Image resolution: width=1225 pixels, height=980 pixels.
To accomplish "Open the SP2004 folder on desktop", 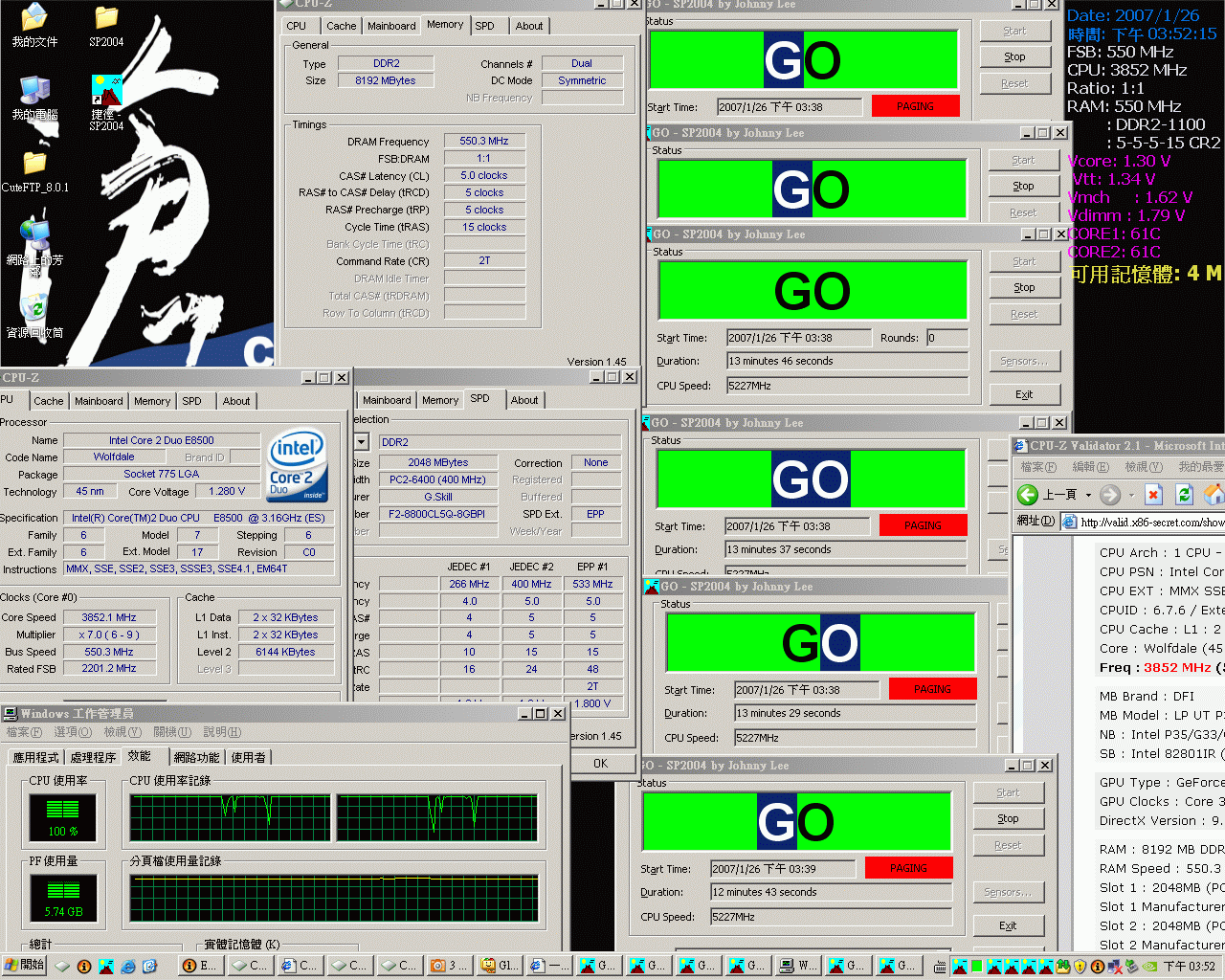I will (106, 25).
